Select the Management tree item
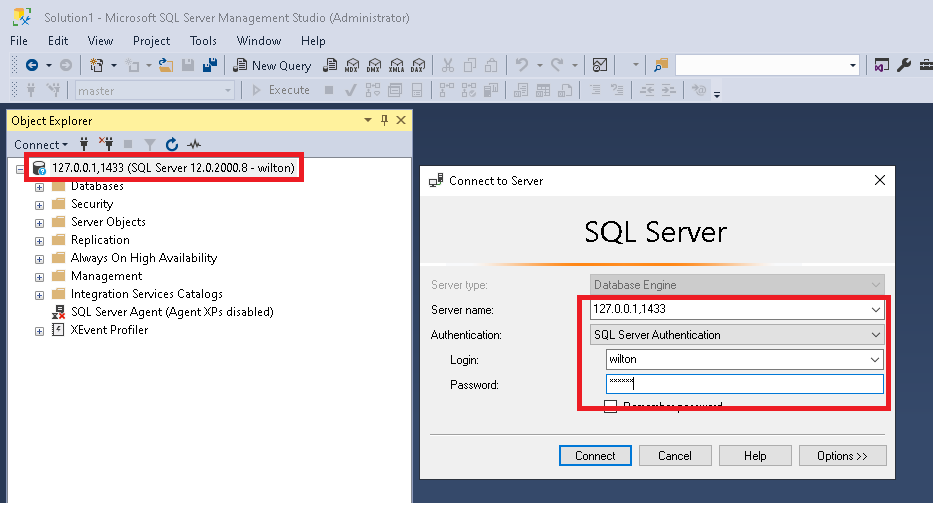 pos(107,276)
